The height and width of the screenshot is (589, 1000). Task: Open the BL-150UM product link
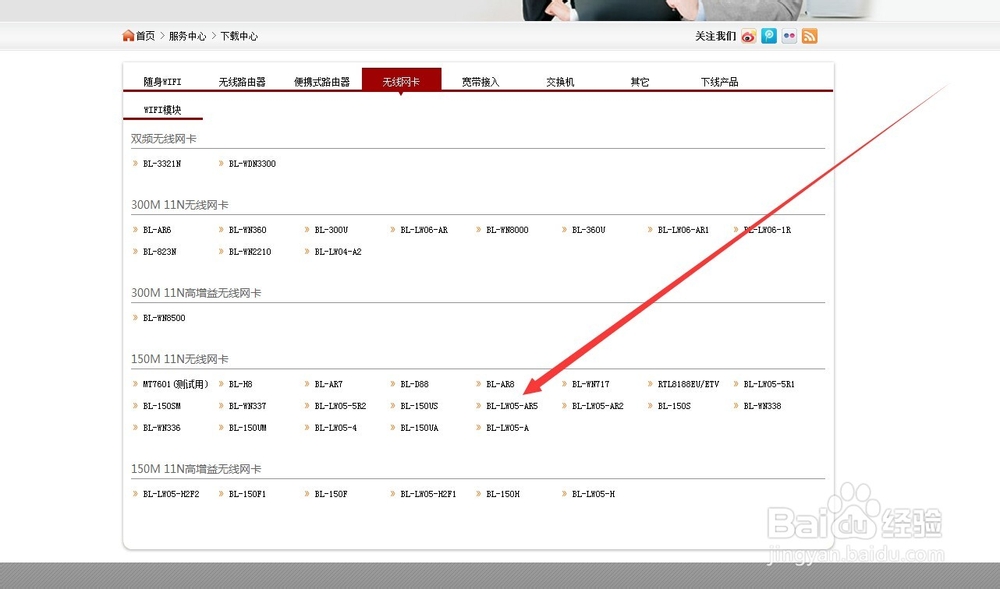(x=247, y=428)
